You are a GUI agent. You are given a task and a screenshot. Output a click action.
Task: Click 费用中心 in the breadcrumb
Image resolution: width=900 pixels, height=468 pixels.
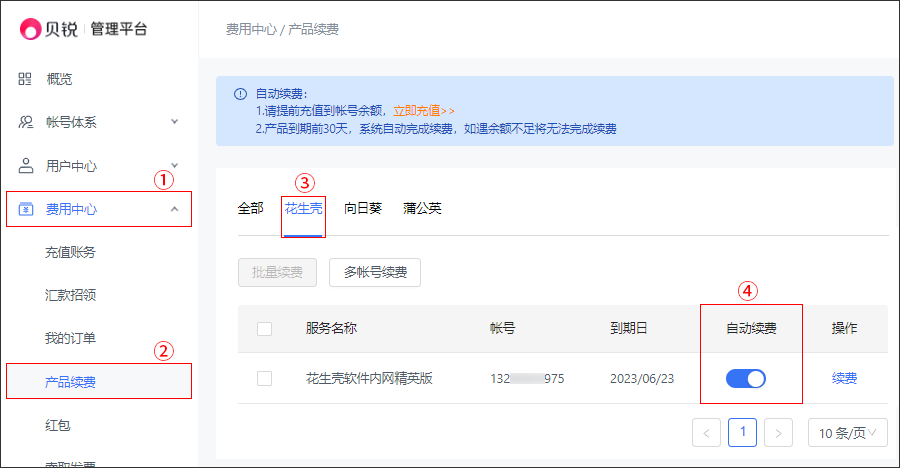pyautogui.click(x=251, y=29)
